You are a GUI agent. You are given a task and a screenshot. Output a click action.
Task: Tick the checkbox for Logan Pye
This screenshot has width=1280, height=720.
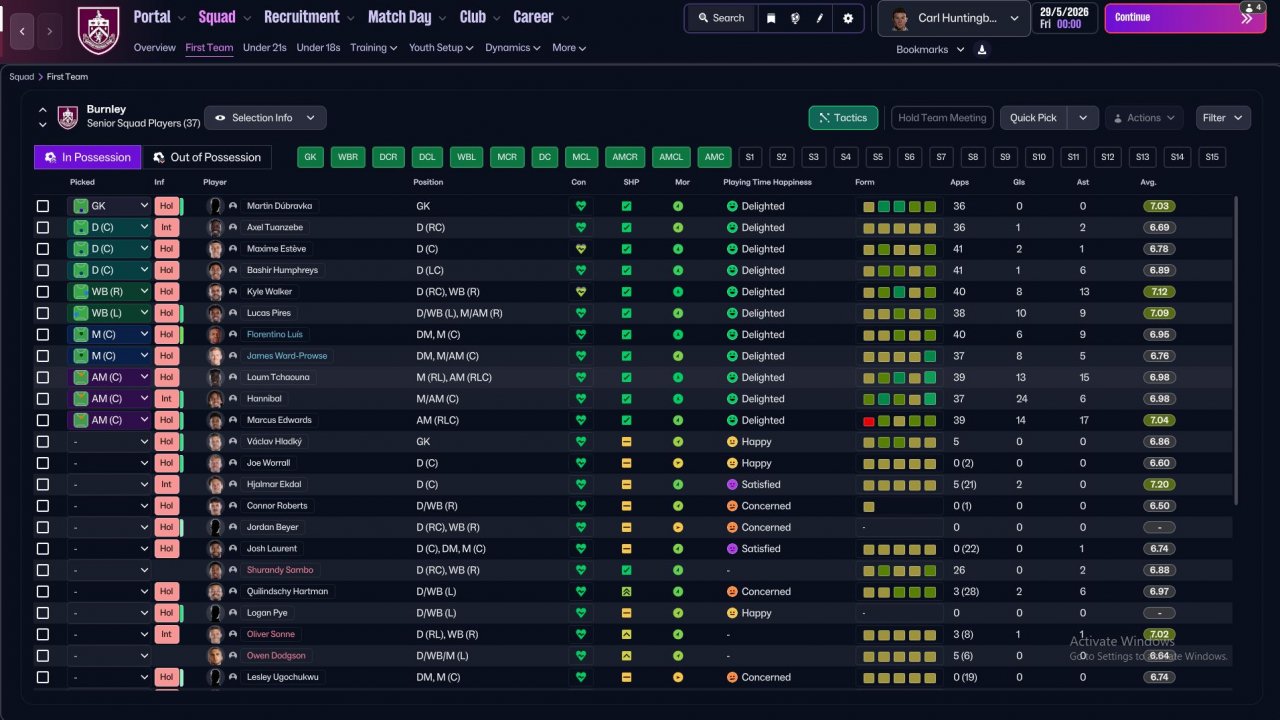coord(43,613)
